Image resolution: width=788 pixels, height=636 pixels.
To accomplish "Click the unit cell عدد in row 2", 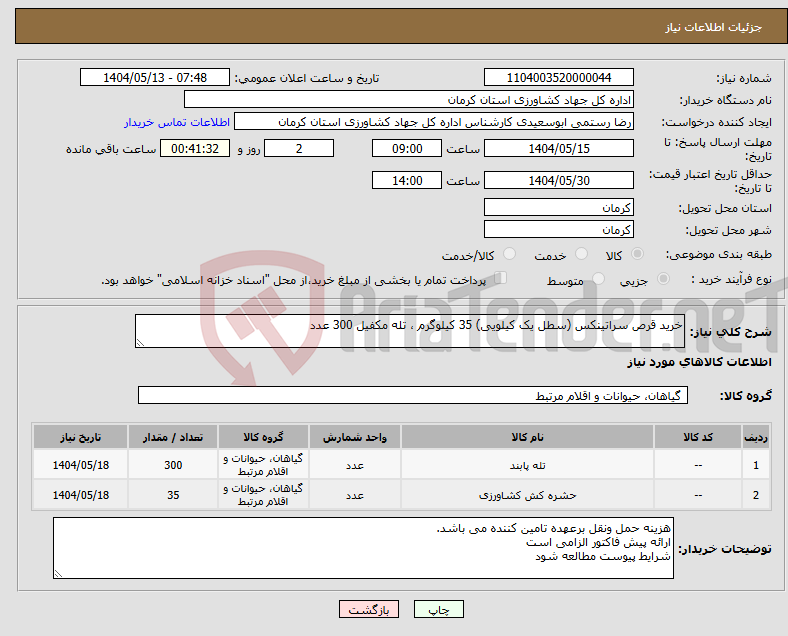I will (x=354, y=495).
